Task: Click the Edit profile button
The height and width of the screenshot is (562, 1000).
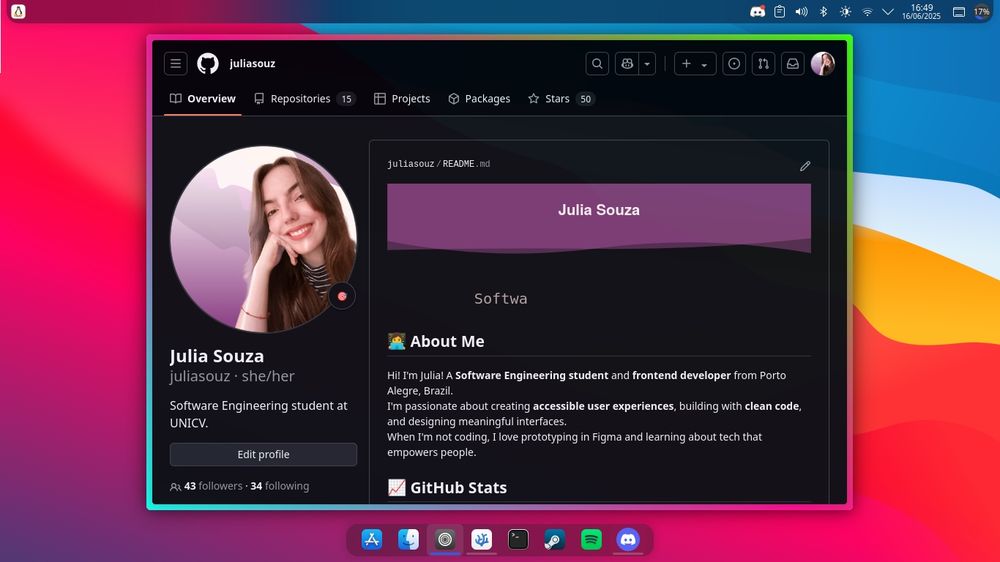Action: point(263,454)
